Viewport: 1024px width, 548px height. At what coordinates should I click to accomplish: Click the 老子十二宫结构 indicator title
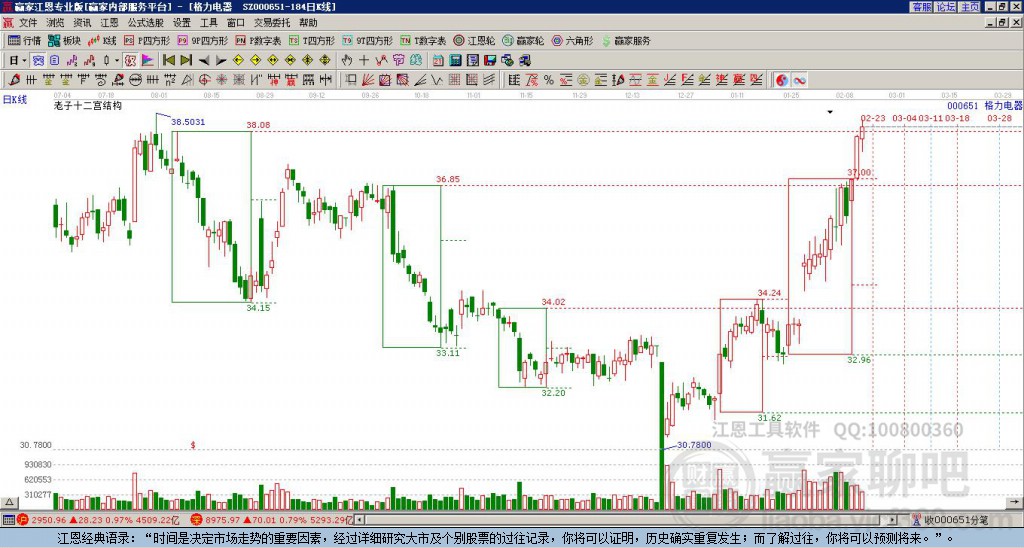pos(88,105)
